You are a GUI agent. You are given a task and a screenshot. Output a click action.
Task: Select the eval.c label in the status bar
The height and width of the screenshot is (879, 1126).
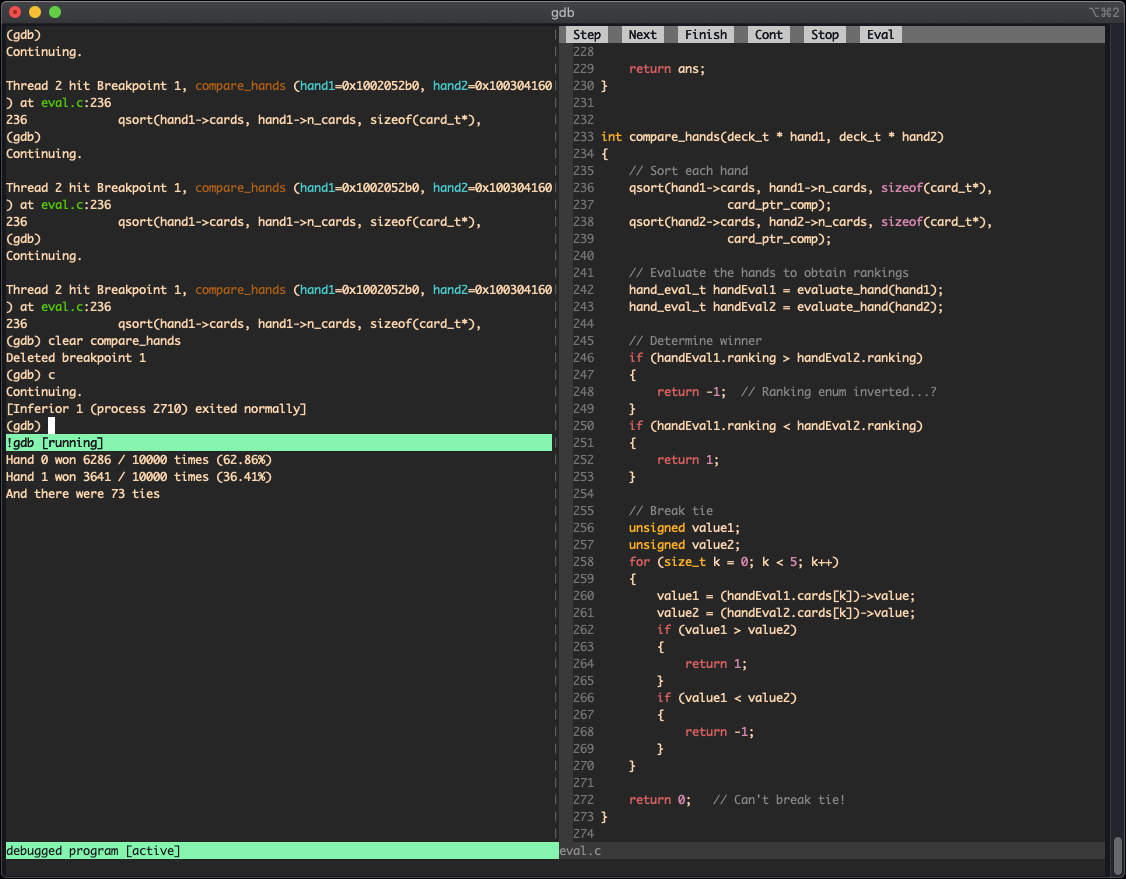tap(580, 851)
